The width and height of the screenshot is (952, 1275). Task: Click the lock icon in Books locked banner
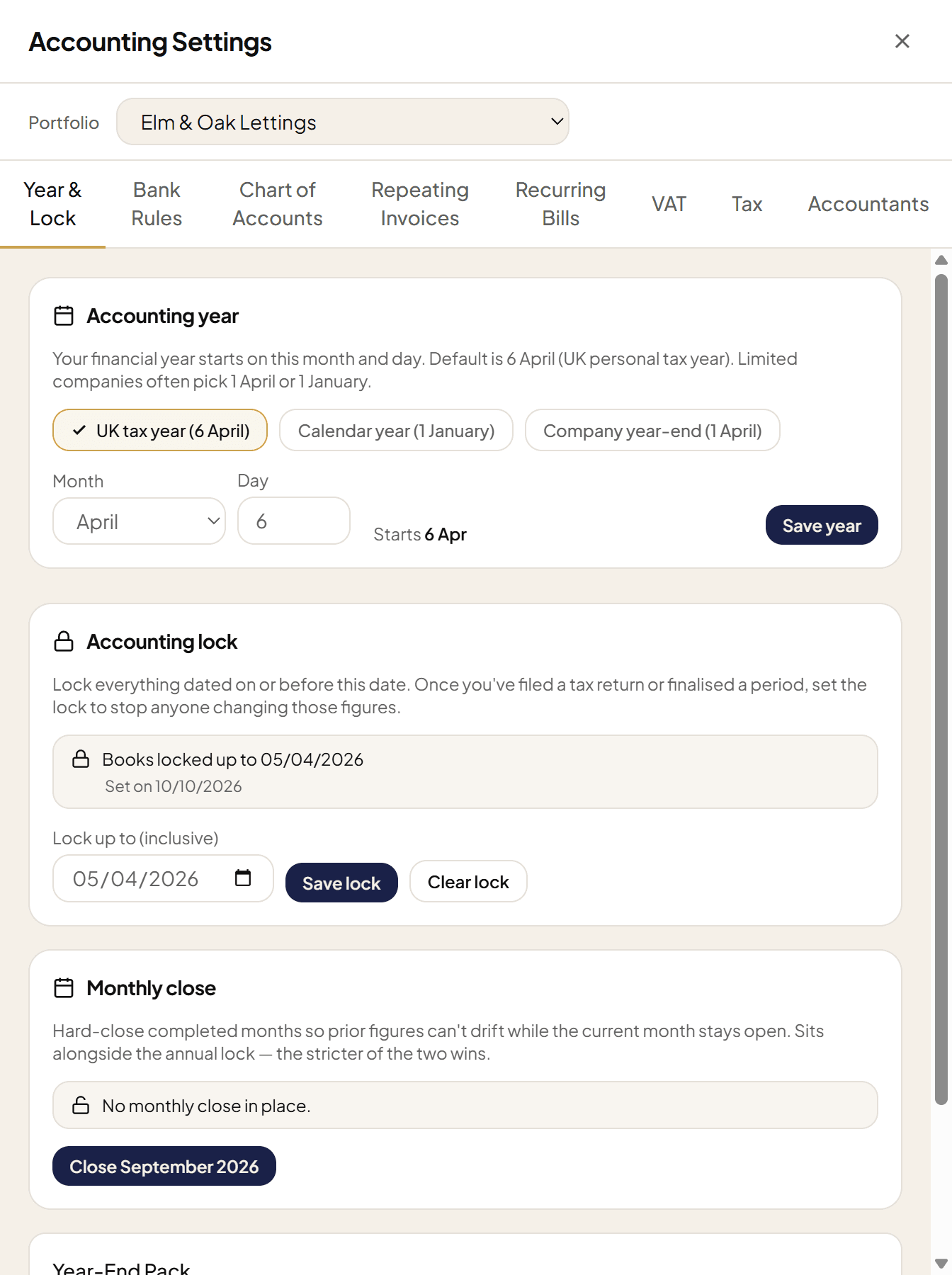pos(81,759)
